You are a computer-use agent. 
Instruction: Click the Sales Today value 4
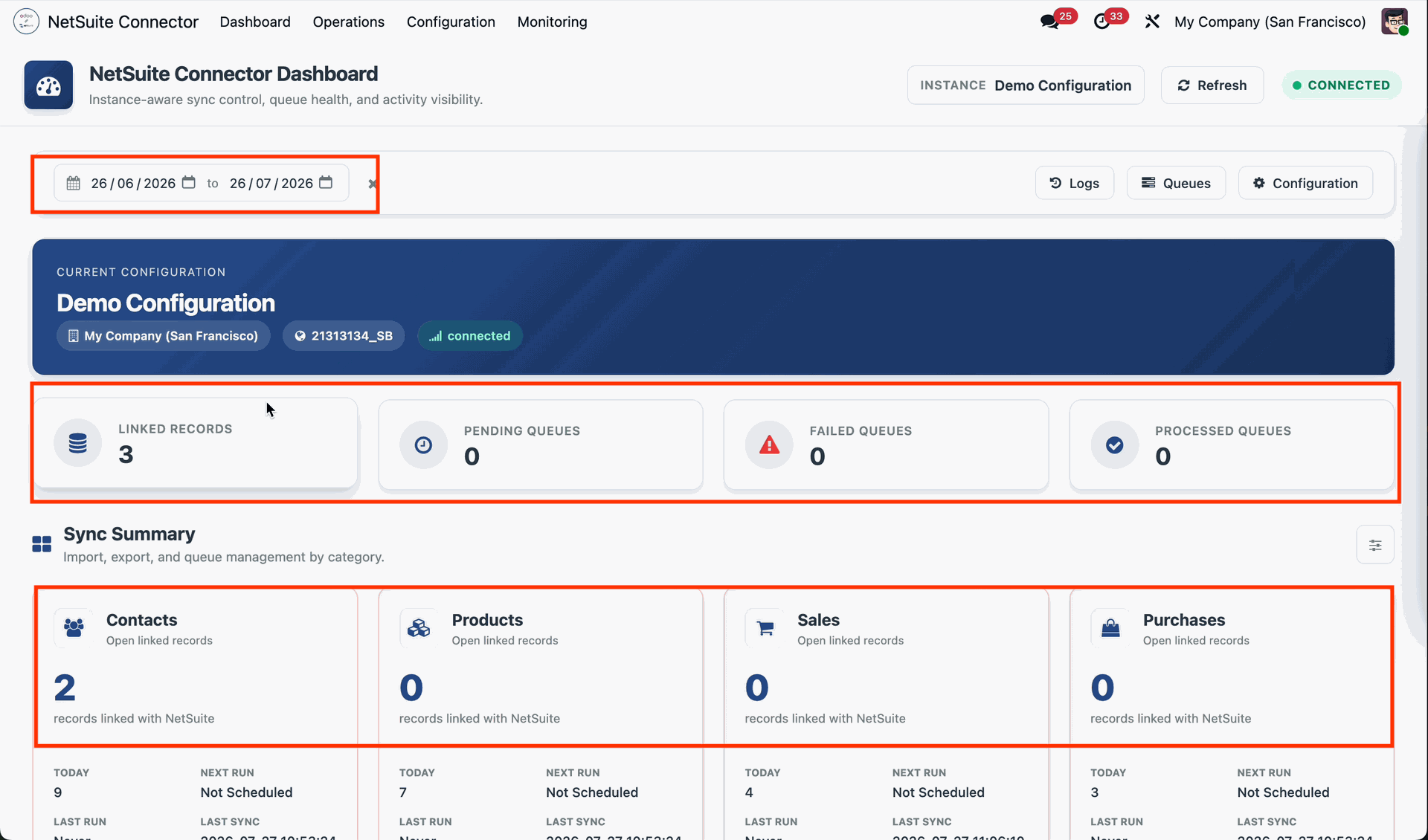pyautogui.click(x=749, y=792)
